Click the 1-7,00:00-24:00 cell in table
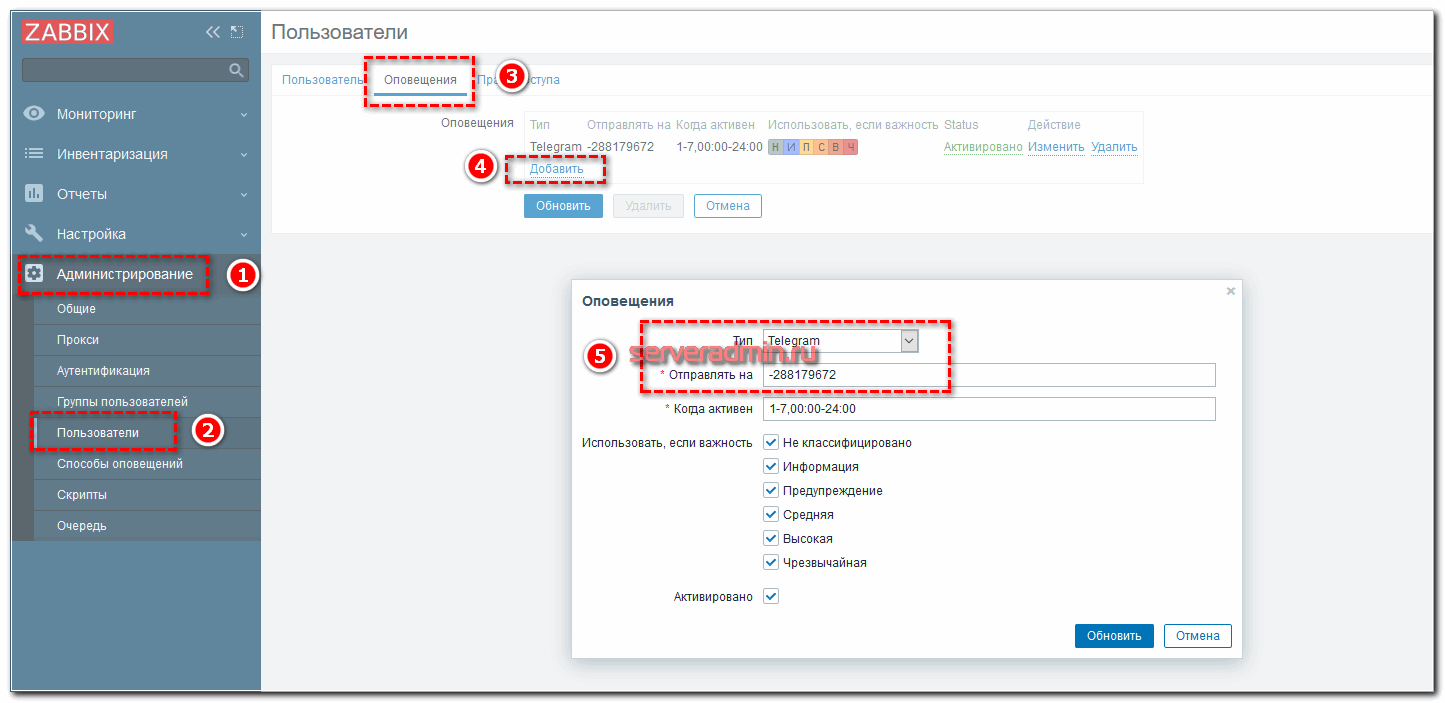This screenshot has width=1445, height=703. click(x=719, y=147)
